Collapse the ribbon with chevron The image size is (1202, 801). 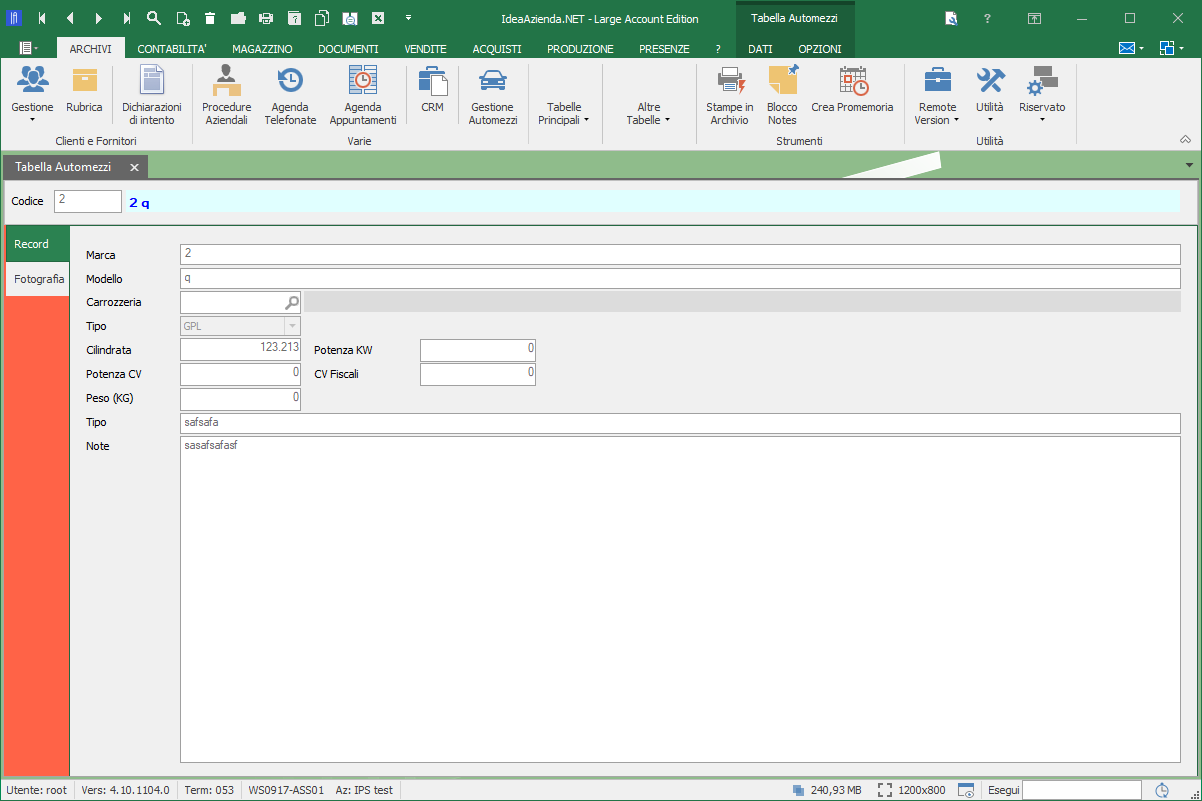coord(1186,139)
